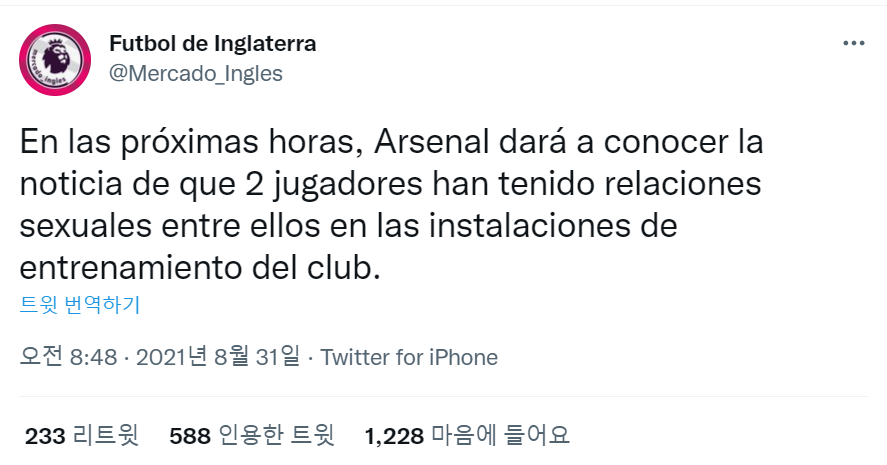Click the 588 quote tweet count number
Image resolution: width=887 pixels, height=465 pixels.
click(x=190, y=436)
